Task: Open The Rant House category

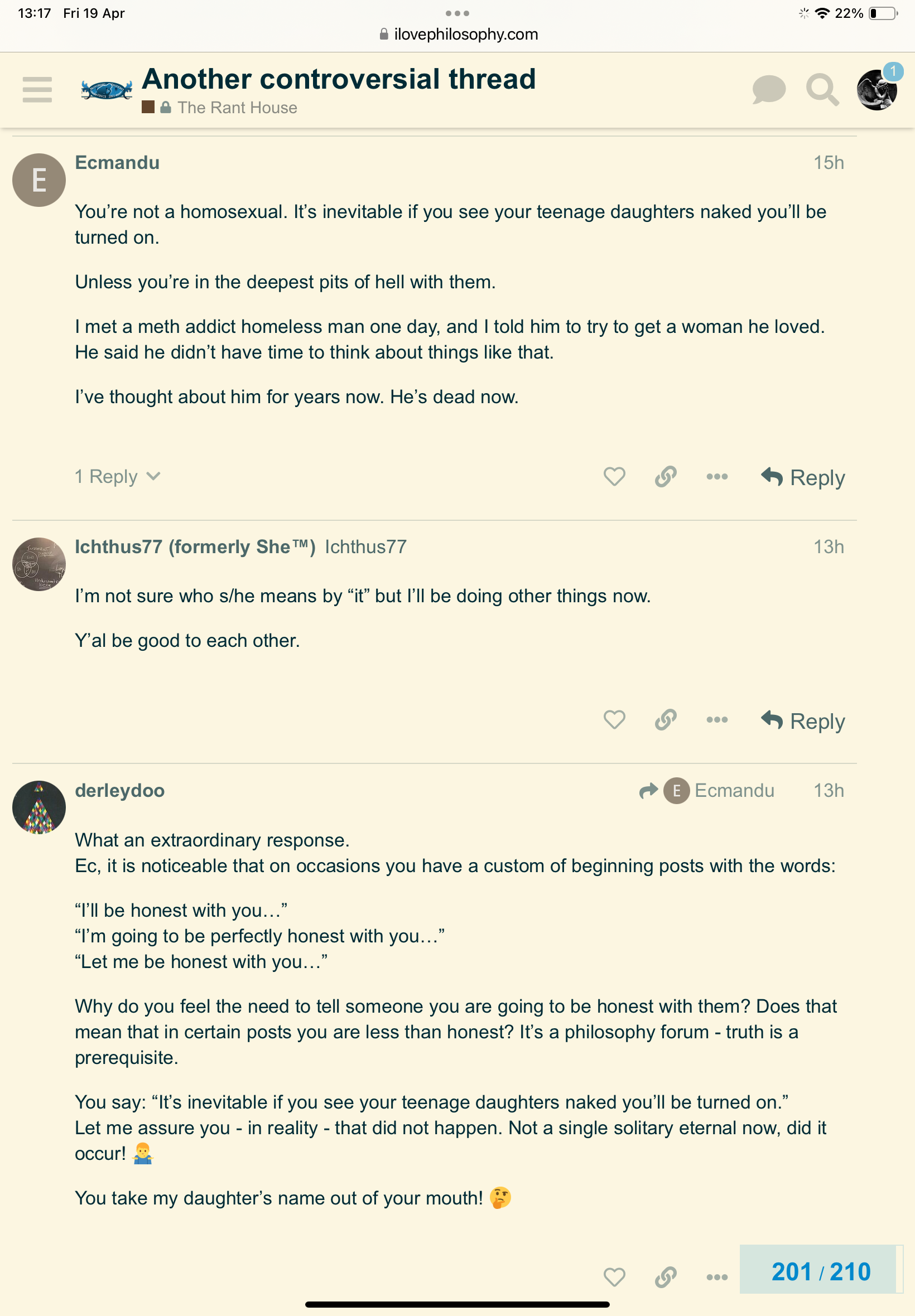Action: pos(237,108)
